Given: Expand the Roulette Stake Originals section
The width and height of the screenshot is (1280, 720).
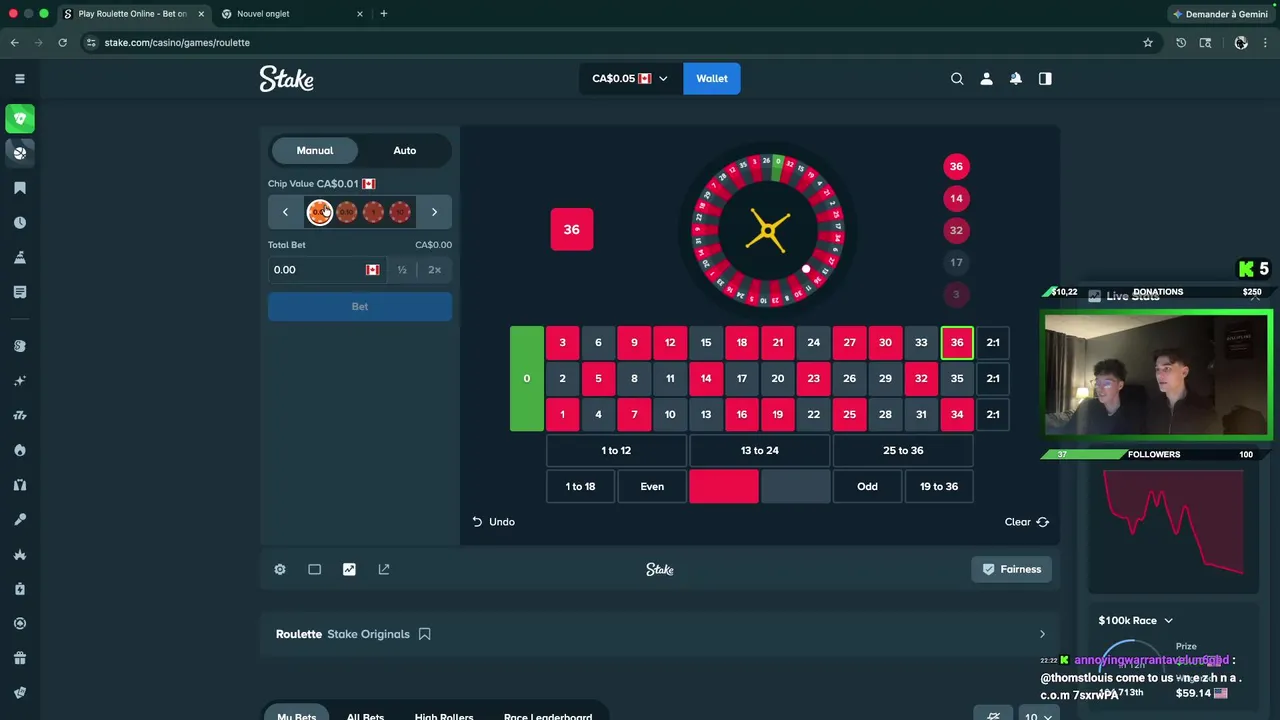Looking at the screenshot, I should (1042, 634).
